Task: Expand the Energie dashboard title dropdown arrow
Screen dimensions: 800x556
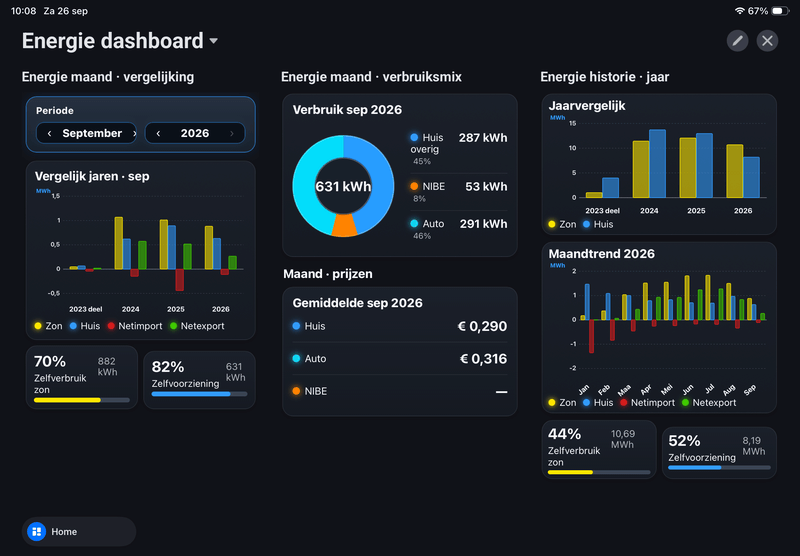Action: (214, 41)
